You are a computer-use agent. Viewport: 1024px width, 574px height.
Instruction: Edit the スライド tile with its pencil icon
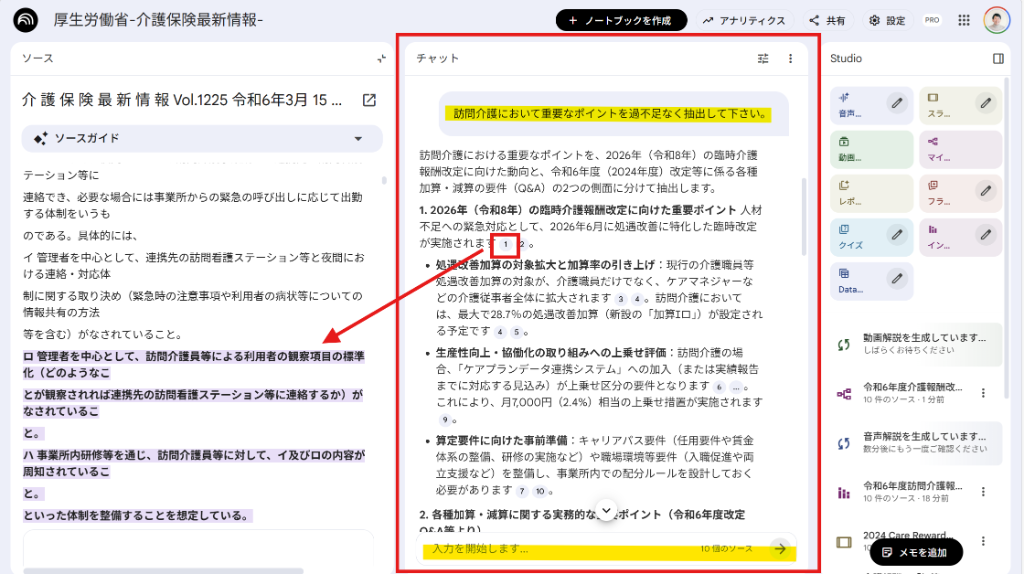click(985, 103)
